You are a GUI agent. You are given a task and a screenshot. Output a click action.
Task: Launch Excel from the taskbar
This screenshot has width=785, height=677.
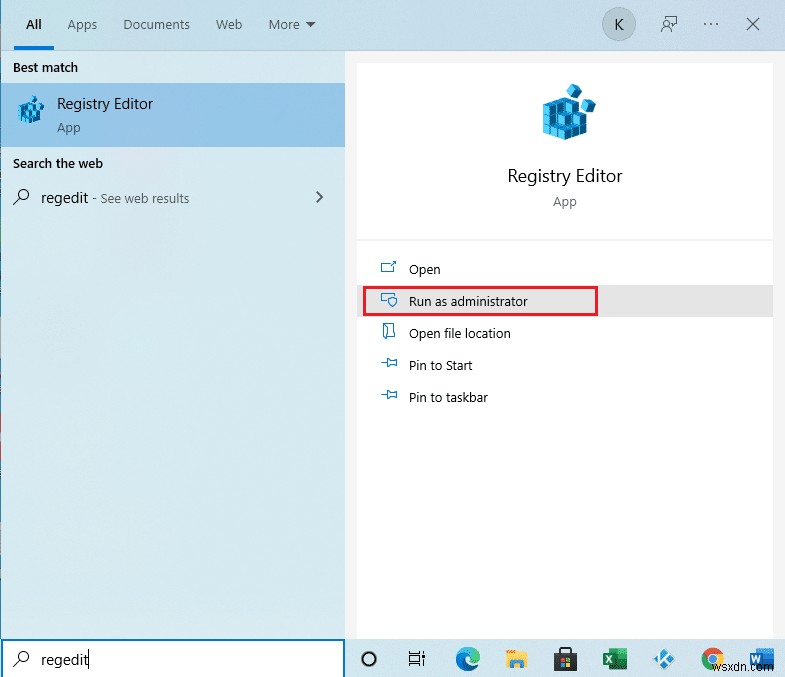(x=614, y=659)
